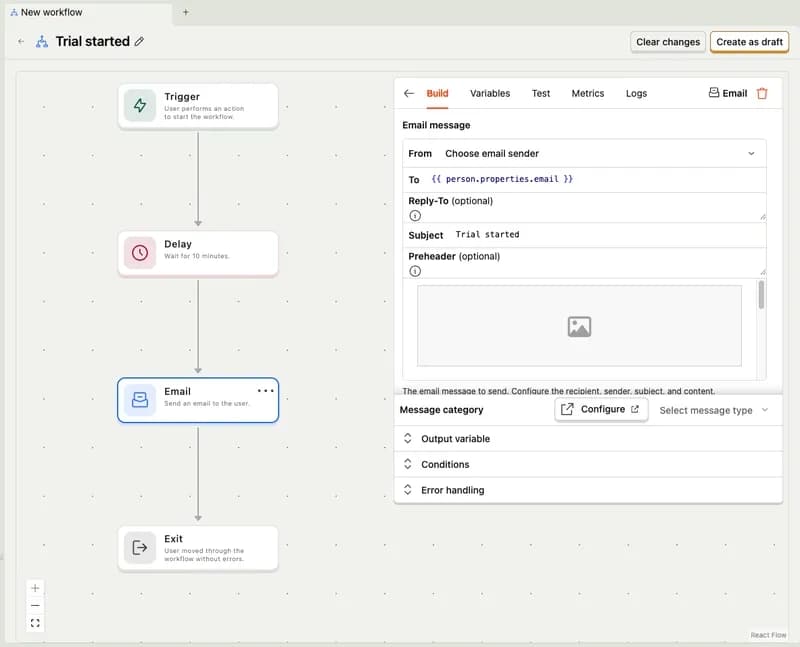Select the envelope icon on the Email node

click(140, 400)
